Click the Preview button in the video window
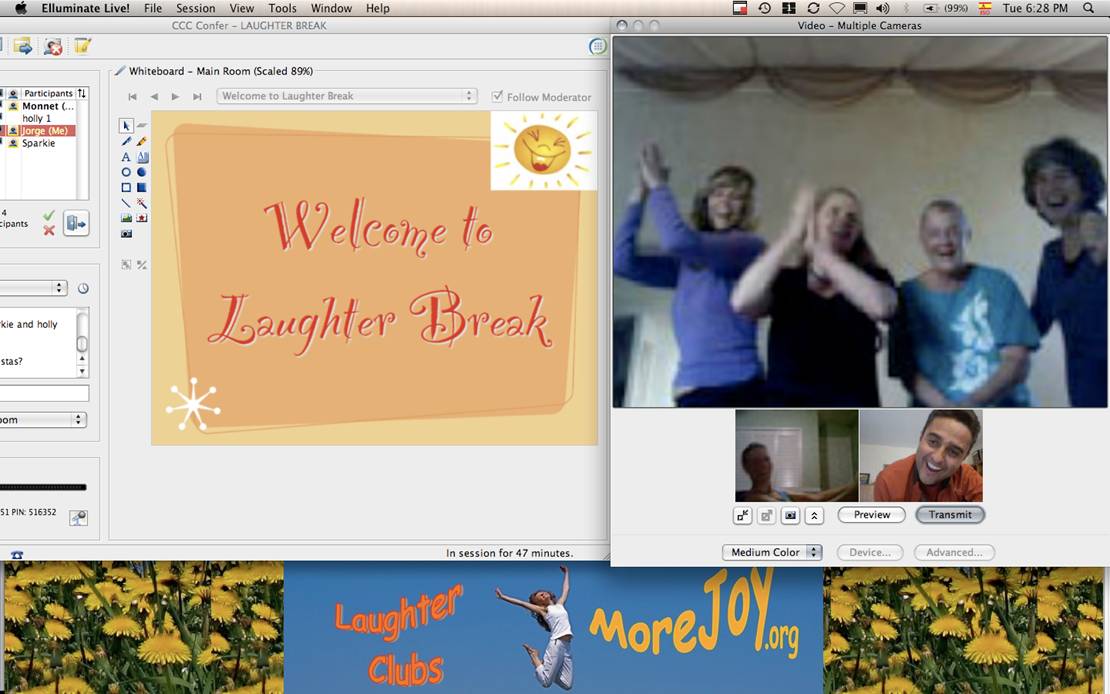The width and height of the screenshot is (1110, 694). pos(871,515)
